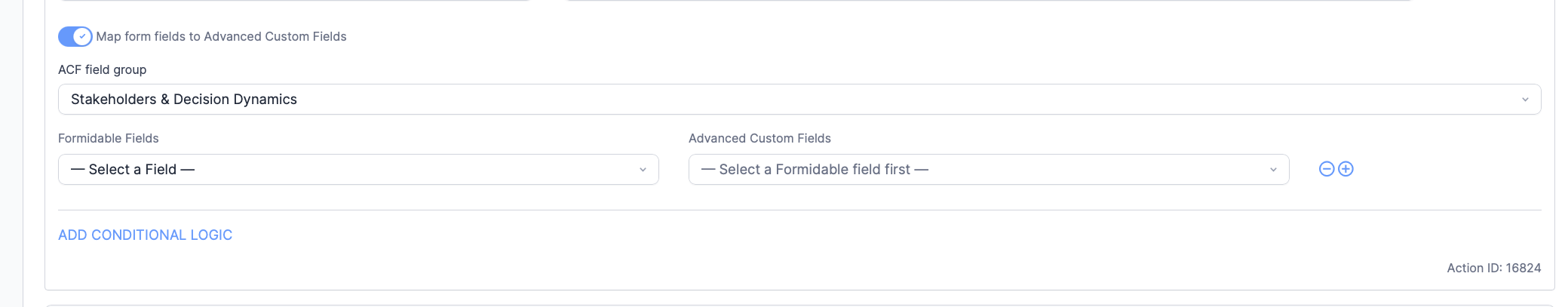Click the chevron arrow of Select a Field

(643, 170)
